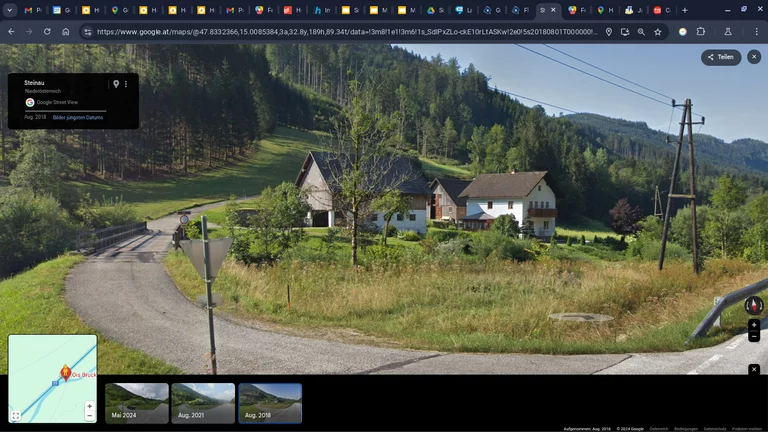Zoom in the Street View image
Viewport: 768px width, 432px height.
tap(754, 325)
